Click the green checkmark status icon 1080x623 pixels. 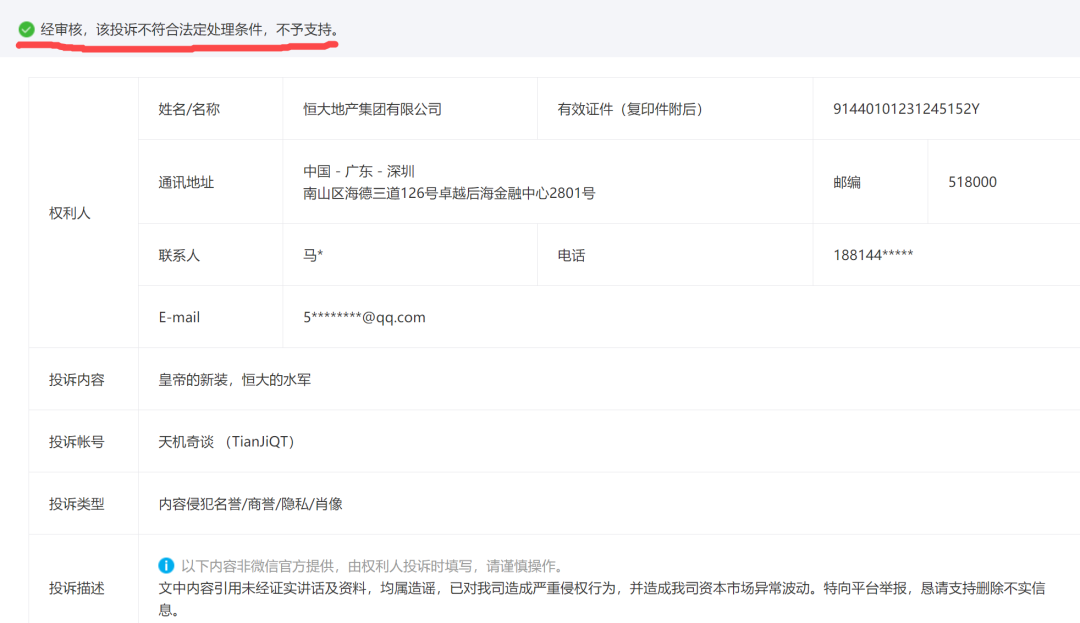point(26,30)
